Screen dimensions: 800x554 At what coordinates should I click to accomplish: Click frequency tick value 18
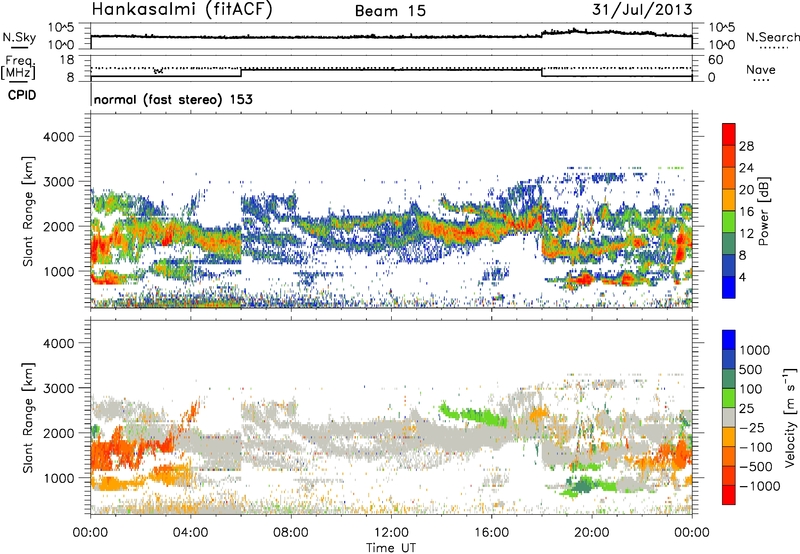[x=67, y=60]
